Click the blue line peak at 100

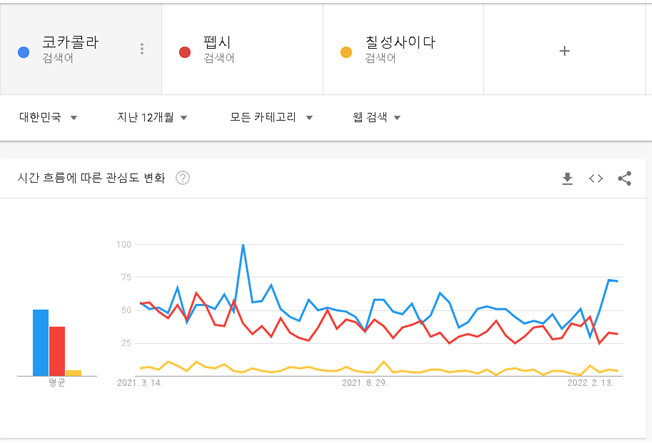243,245
